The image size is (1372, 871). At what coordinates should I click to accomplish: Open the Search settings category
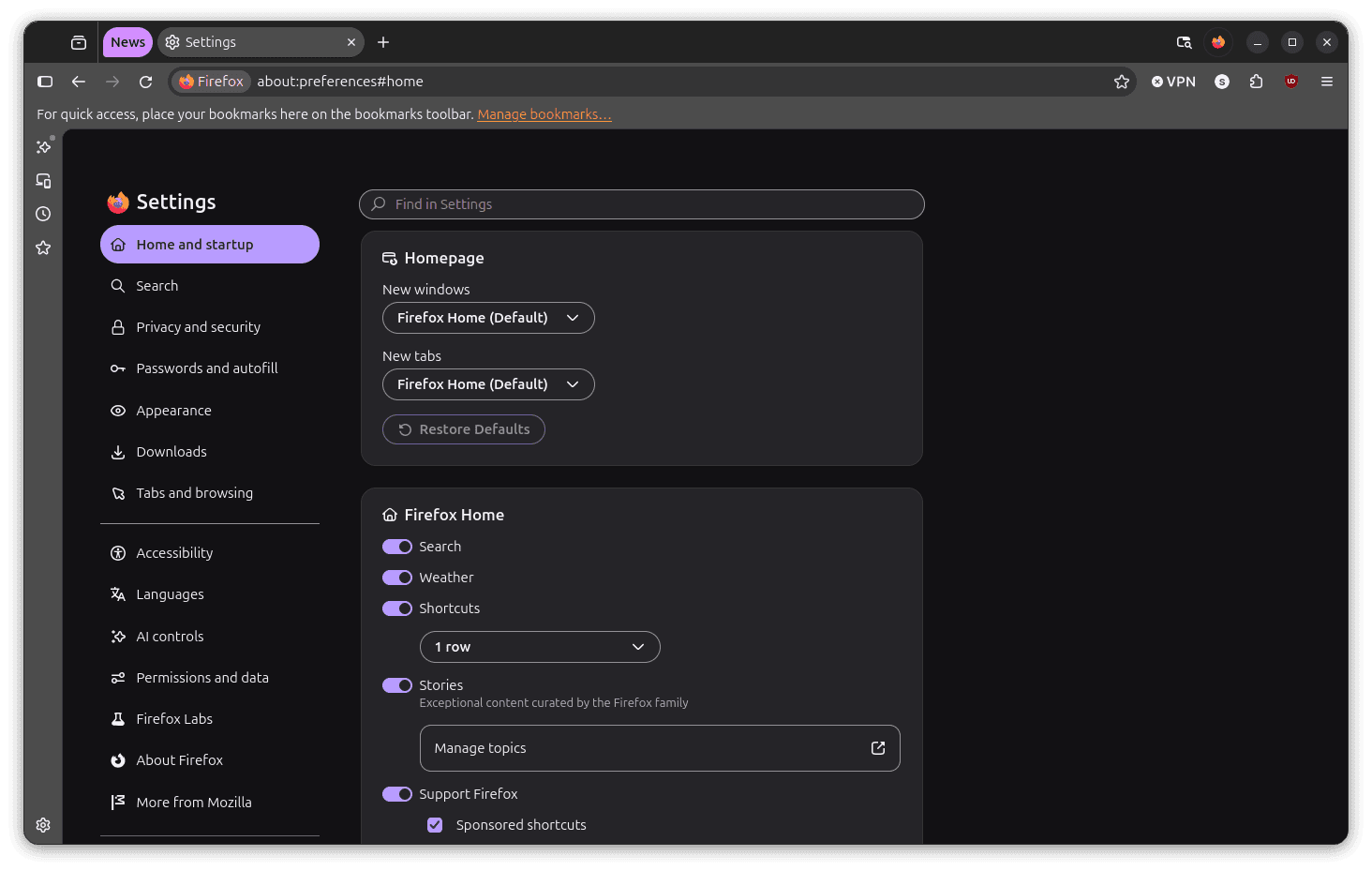click(x=210, y=286)
